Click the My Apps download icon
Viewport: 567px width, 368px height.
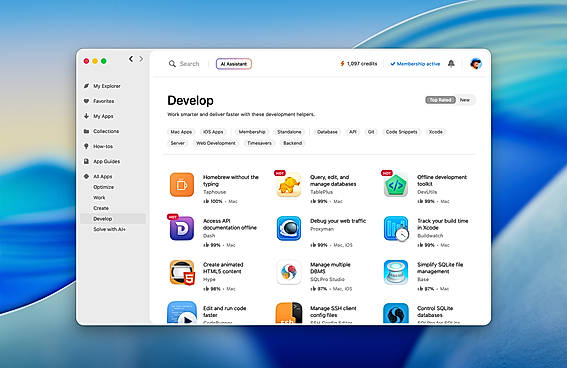click(x=86, y=116)
